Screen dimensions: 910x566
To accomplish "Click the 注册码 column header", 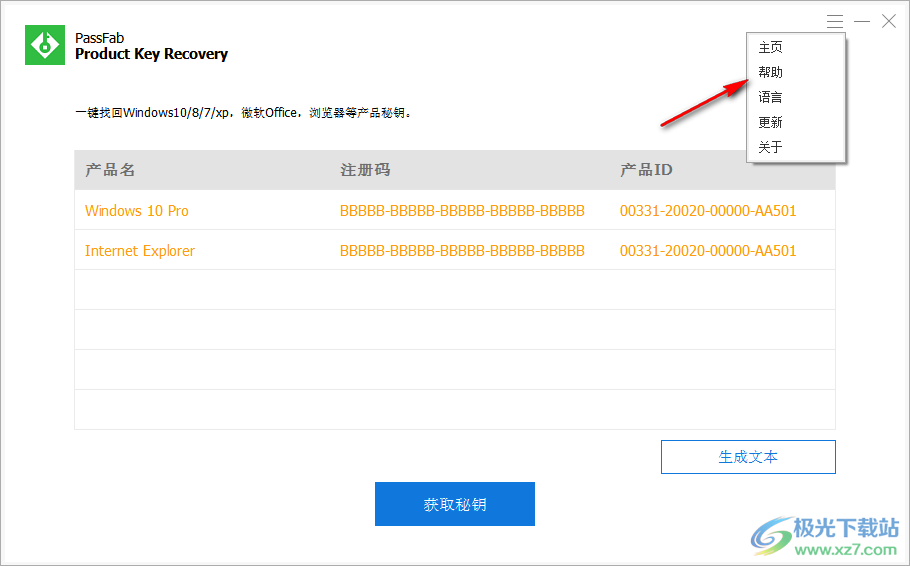I will (365, 170).
